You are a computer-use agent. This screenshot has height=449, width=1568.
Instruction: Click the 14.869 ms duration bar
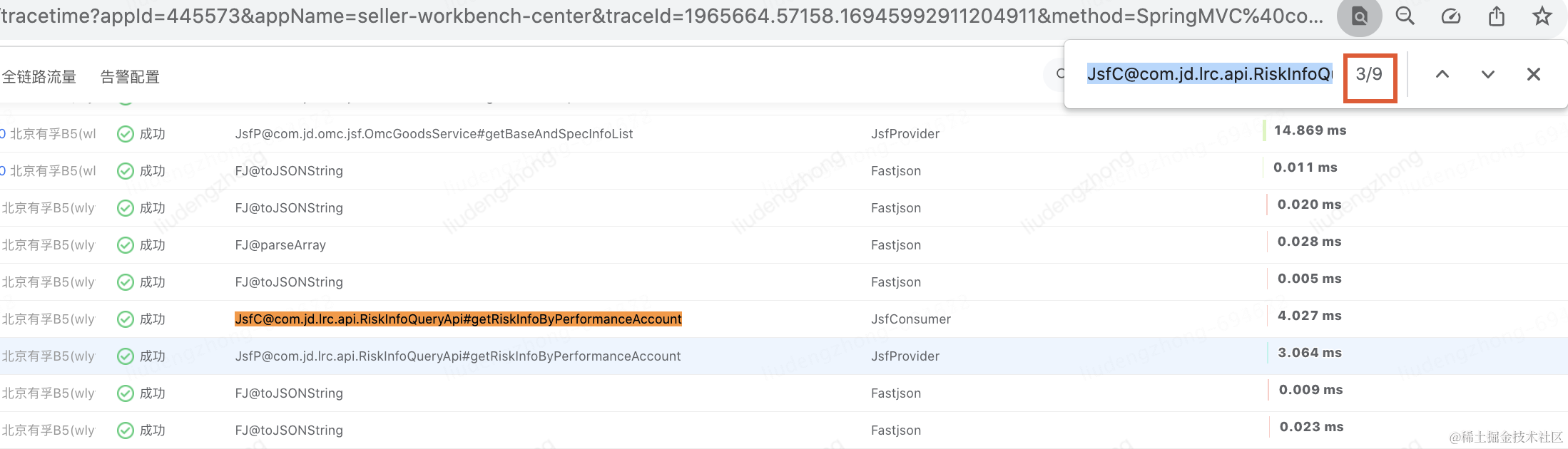point(1265,130)
